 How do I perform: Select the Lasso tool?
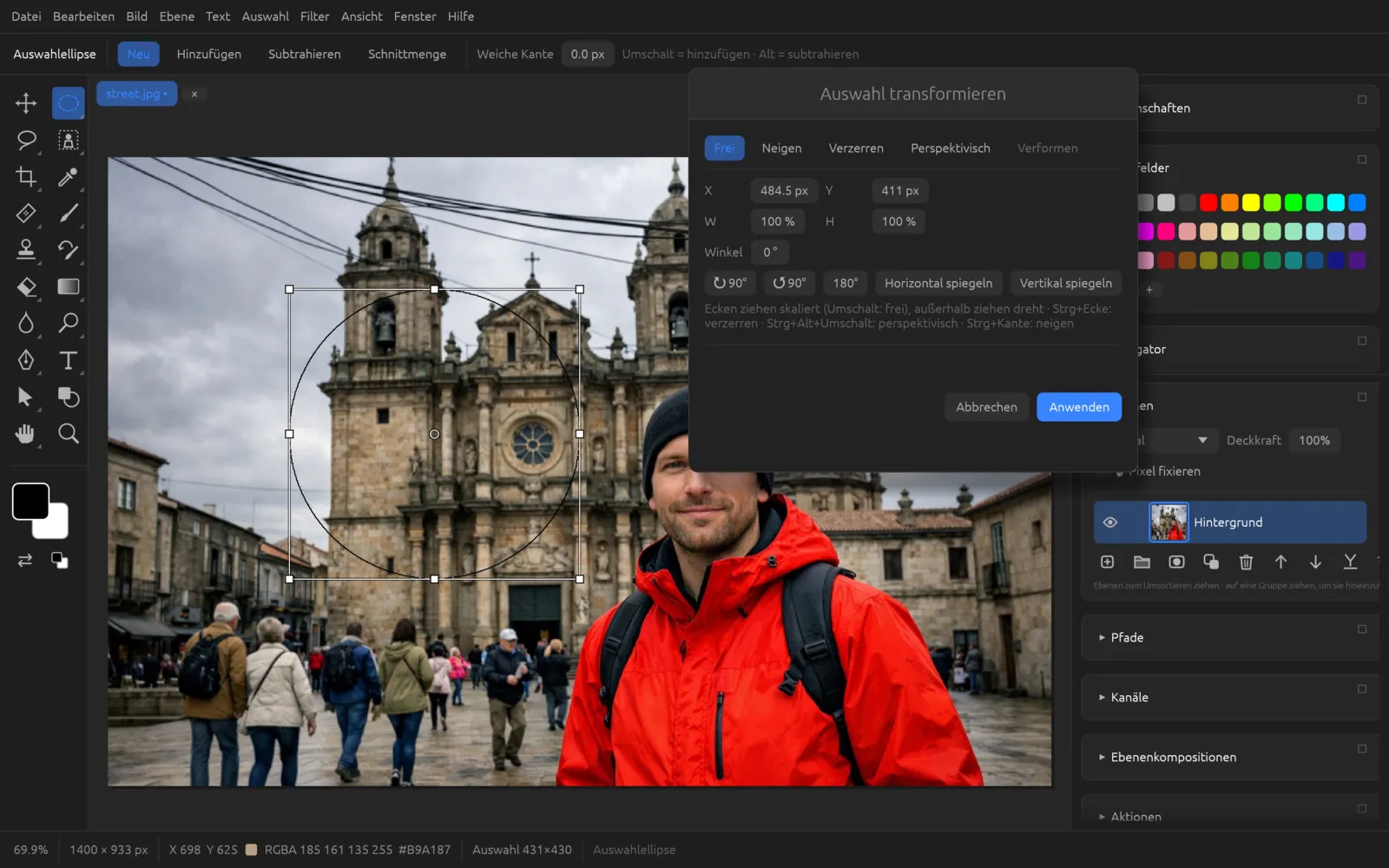pyautogui.click(x=26, y=140)
